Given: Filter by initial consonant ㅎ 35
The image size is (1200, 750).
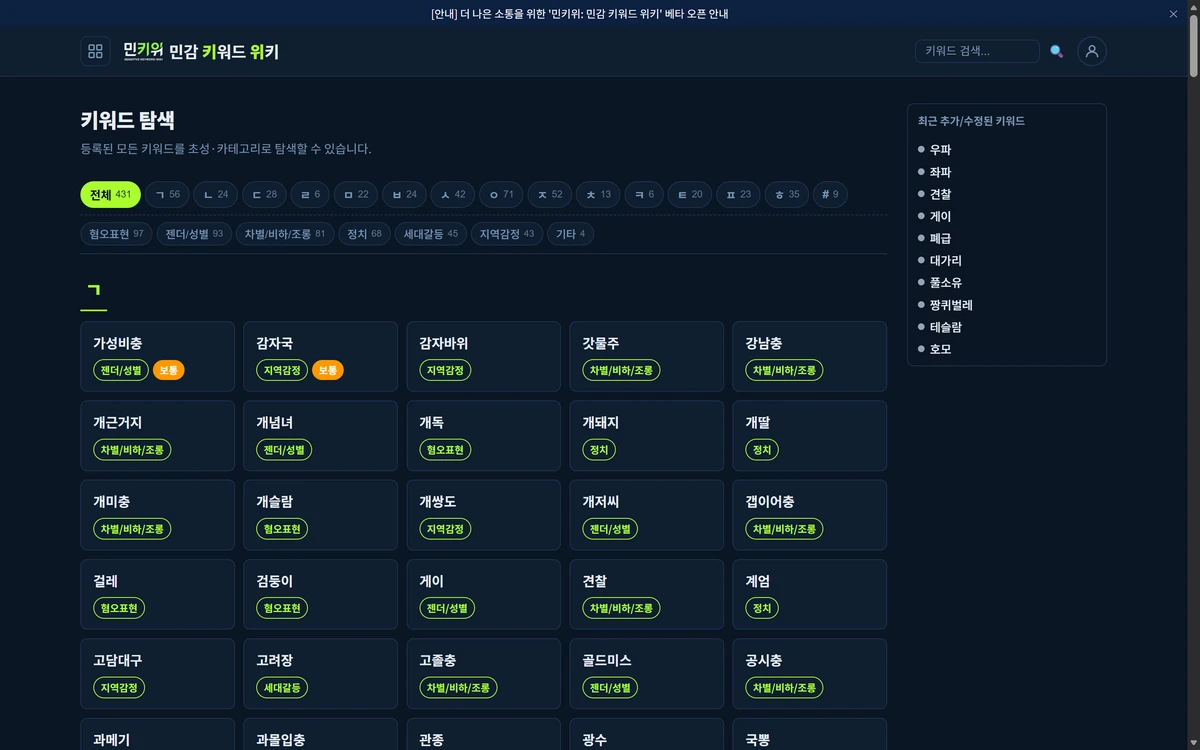Looking at the screenshot, I should (x=787, y=194).
